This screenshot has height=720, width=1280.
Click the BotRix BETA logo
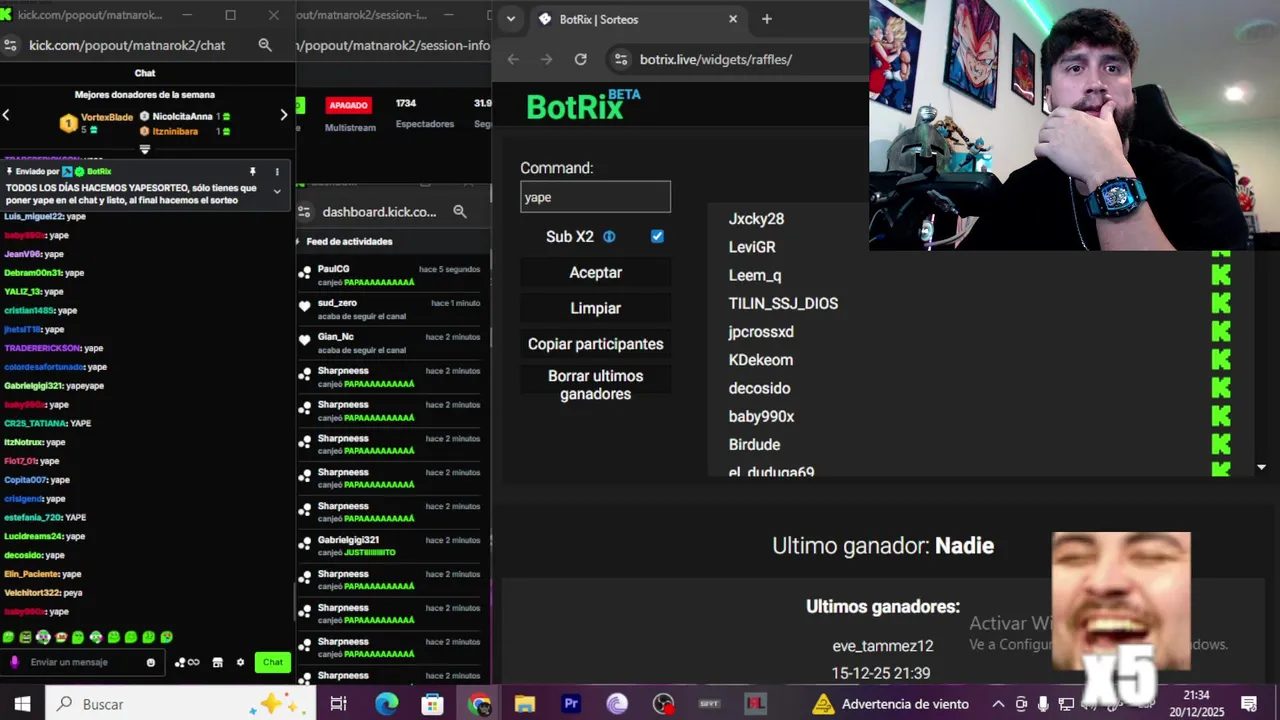[583, 105]
